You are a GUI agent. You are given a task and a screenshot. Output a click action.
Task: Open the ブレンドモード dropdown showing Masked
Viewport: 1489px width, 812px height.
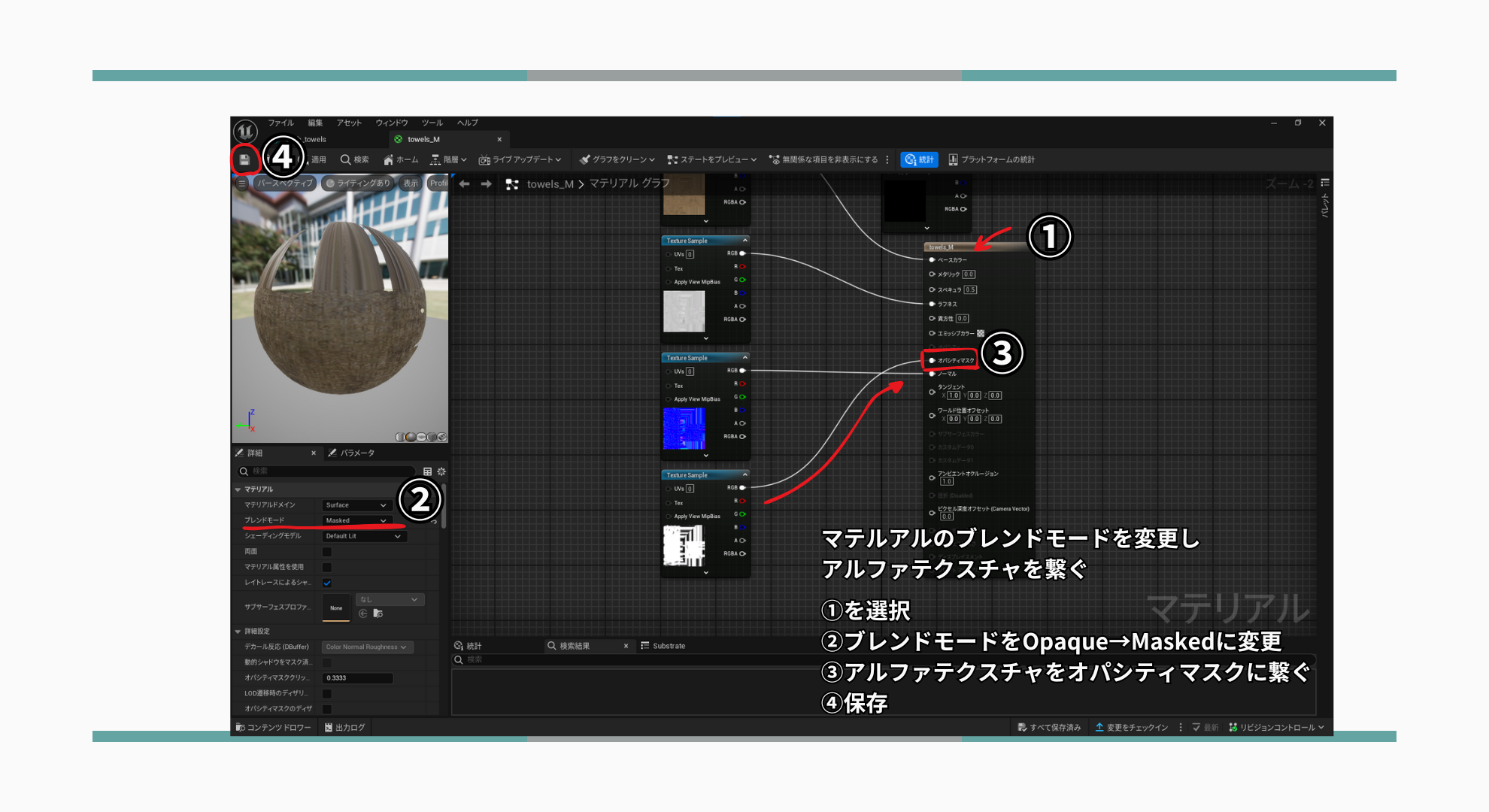(356, 520)
